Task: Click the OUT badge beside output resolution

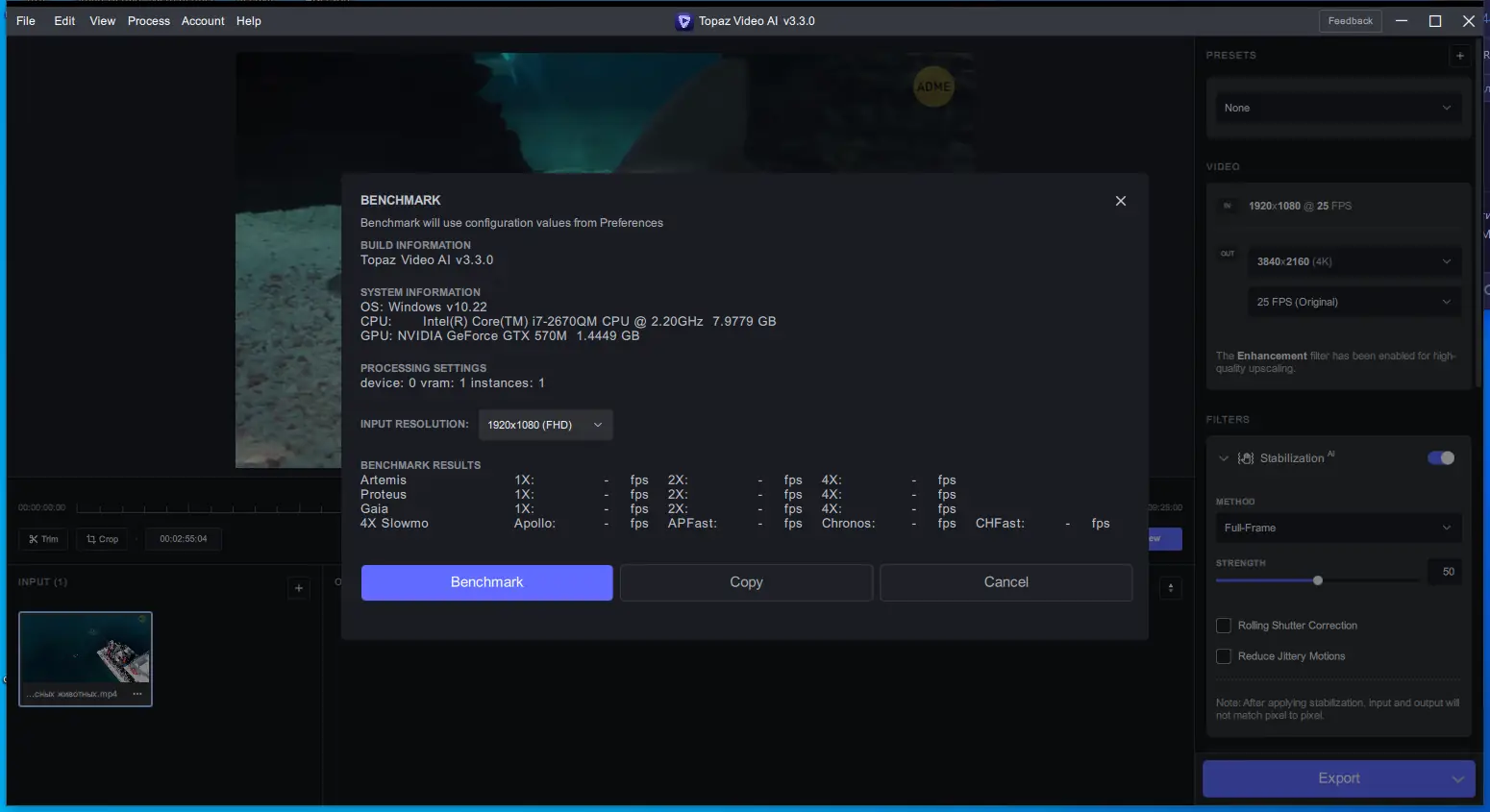Action: click(1228, 254)
